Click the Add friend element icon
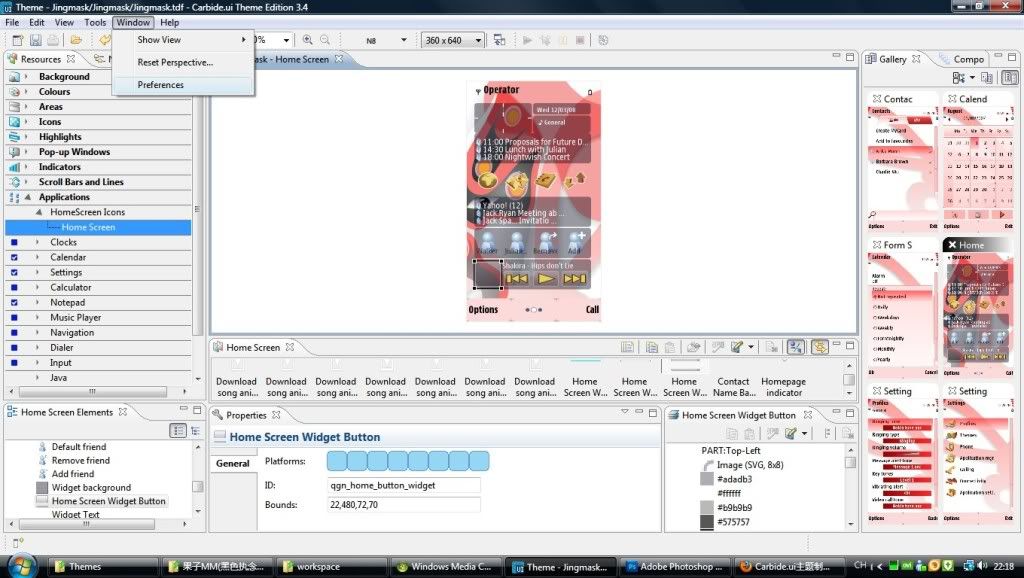The height and width of the screenshot is (578, 1024). pos(42,474)
